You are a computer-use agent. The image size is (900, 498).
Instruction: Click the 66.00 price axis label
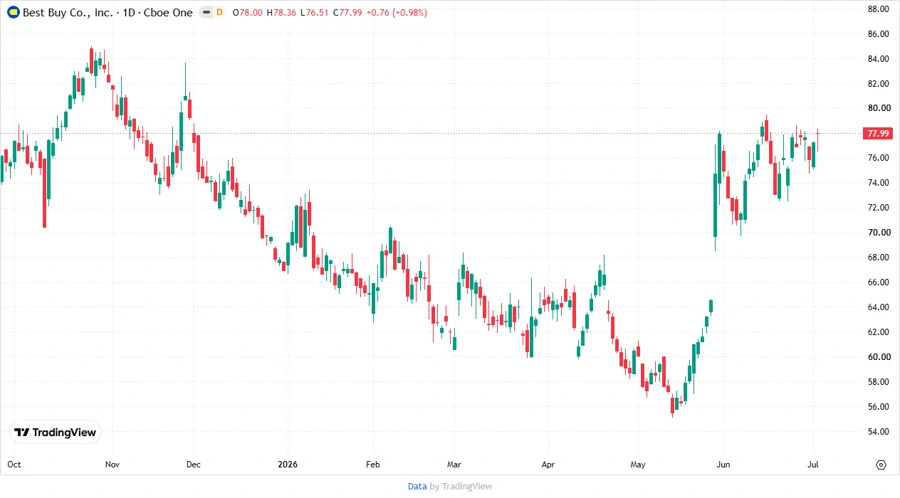(x=879, y=282)
